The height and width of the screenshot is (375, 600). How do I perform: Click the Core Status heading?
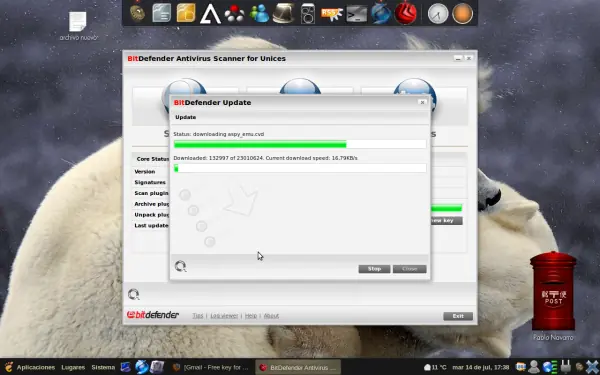click(x=153, y=159)
